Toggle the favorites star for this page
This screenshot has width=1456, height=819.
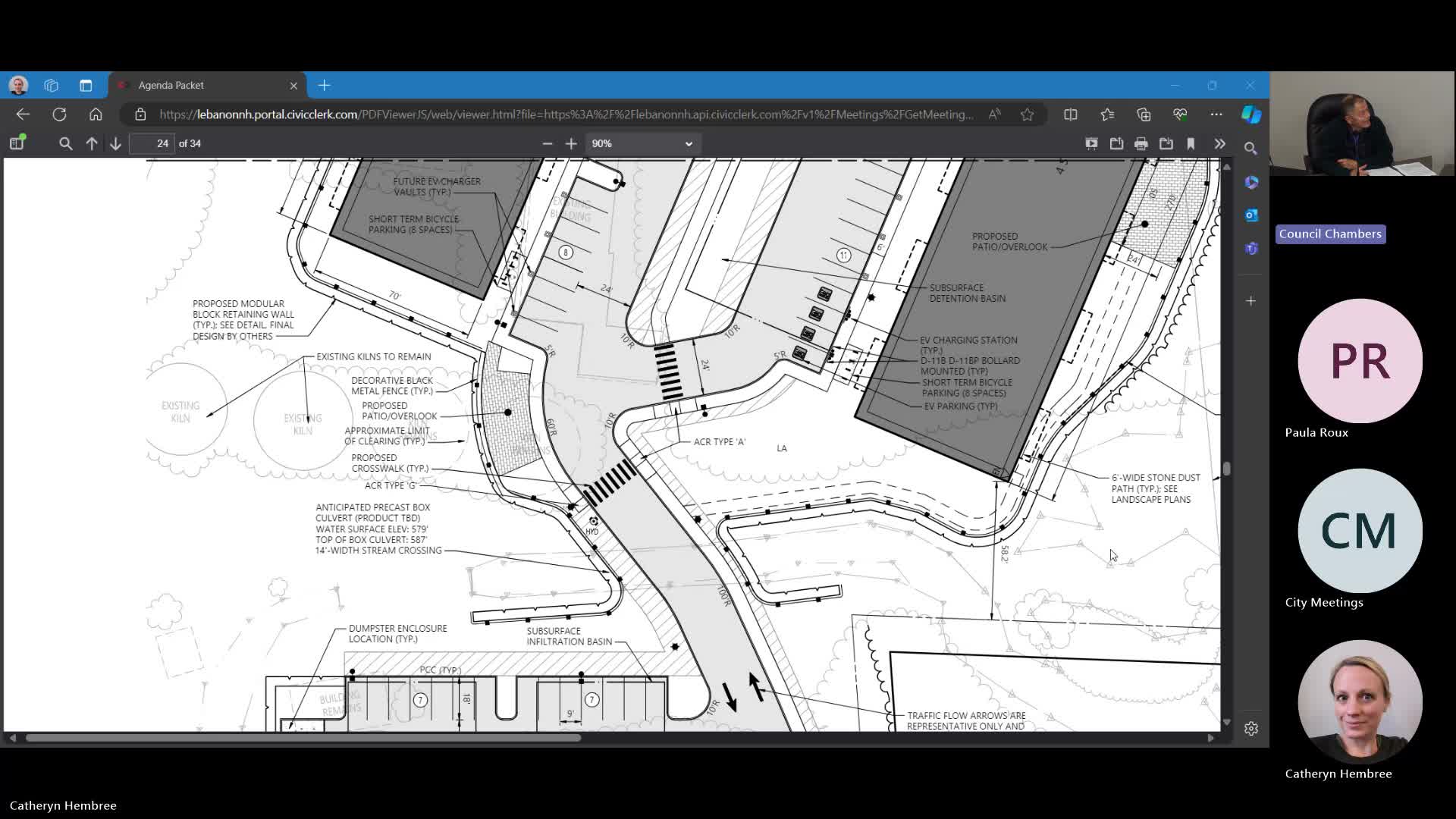click(x=1028, y=114)
